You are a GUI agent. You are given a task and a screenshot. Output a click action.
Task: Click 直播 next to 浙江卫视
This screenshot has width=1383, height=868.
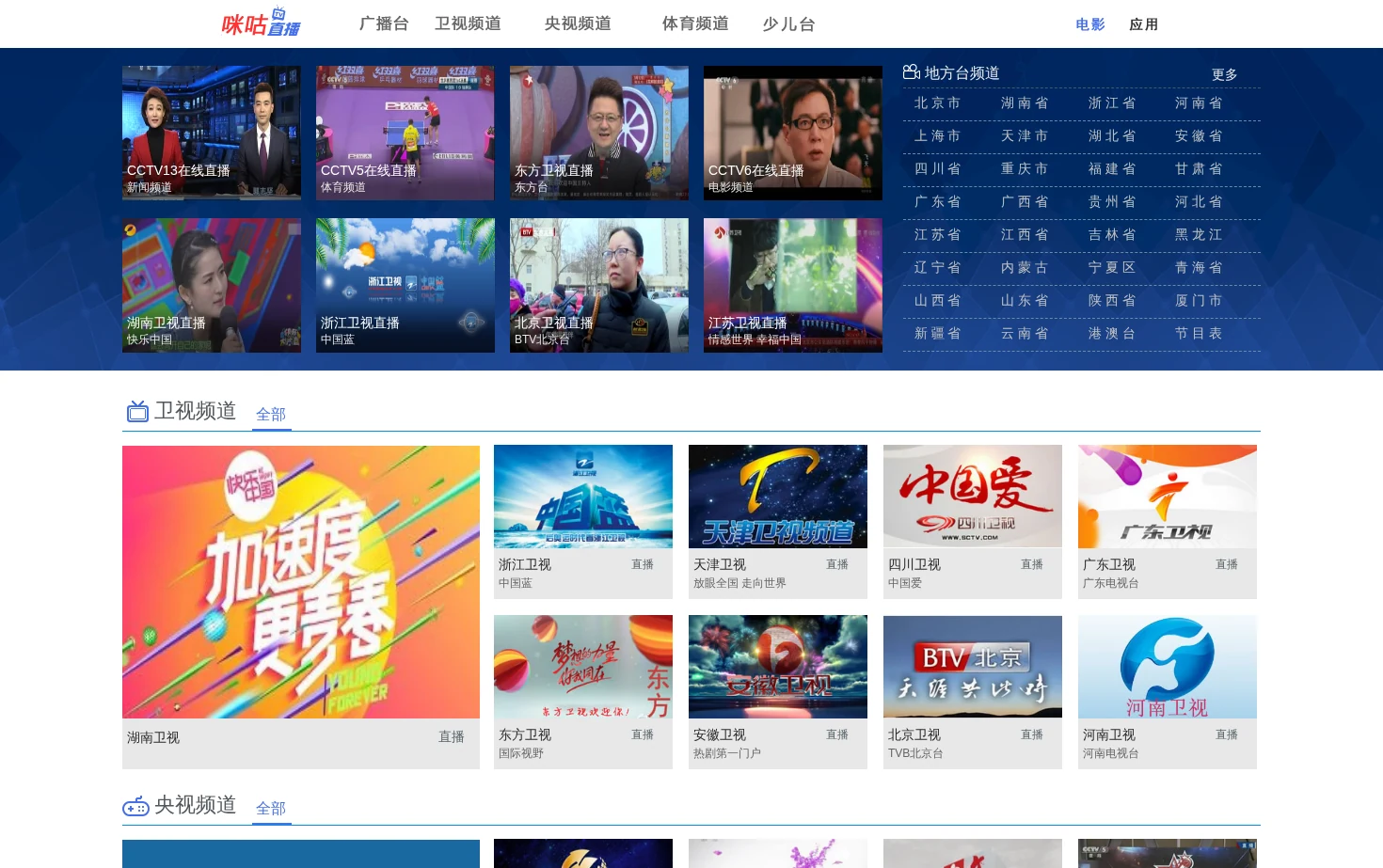[x=643, y=564]
